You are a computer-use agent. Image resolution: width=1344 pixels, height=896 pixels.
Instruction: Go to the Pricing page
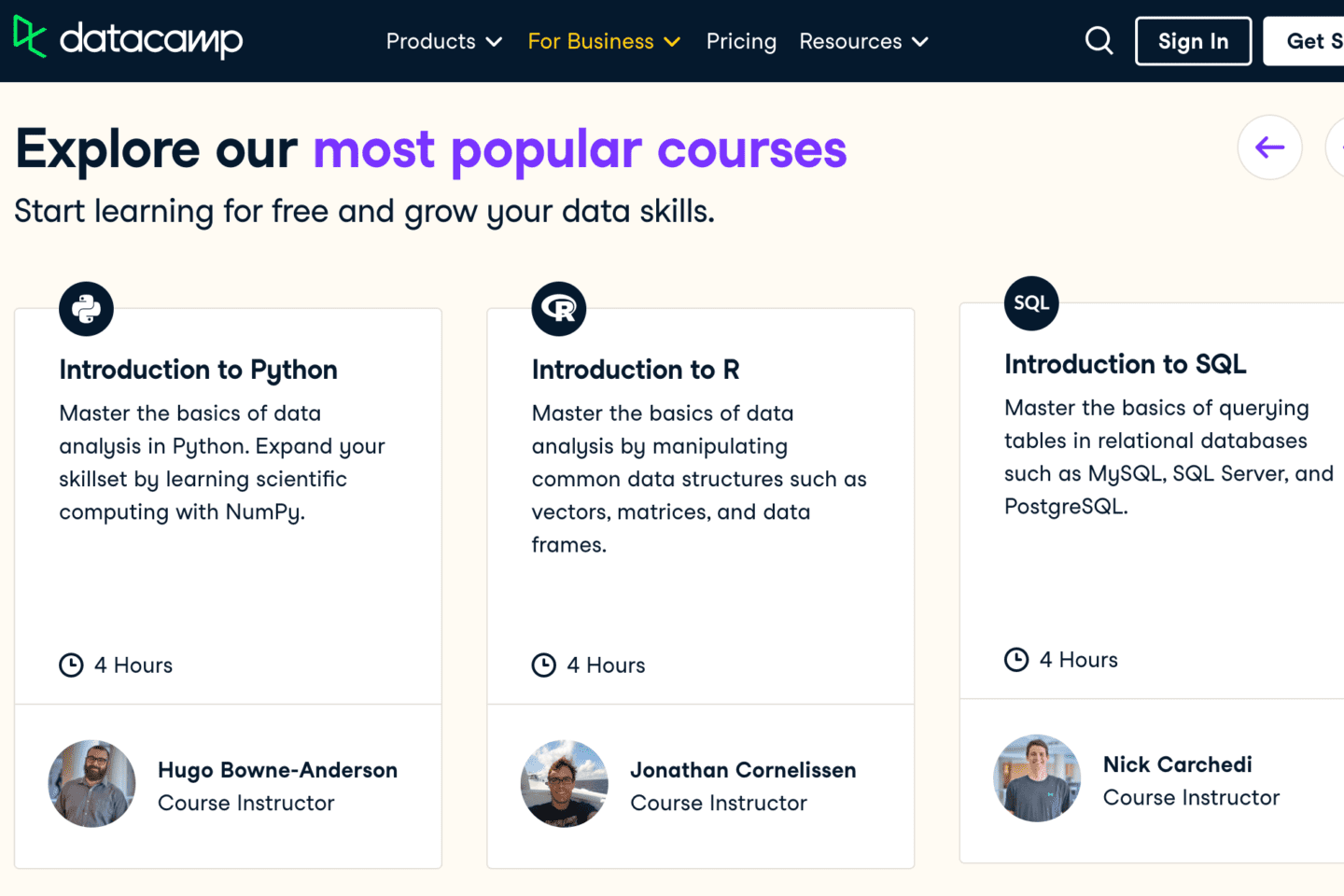[741, 41]
